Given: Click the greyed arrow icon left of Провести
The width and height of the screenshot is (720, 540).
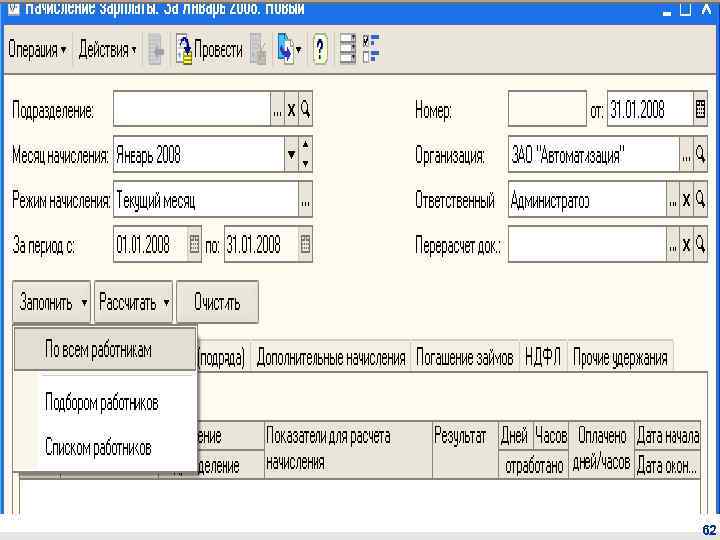Looking at the screenshot, I should tap(157, 50).
